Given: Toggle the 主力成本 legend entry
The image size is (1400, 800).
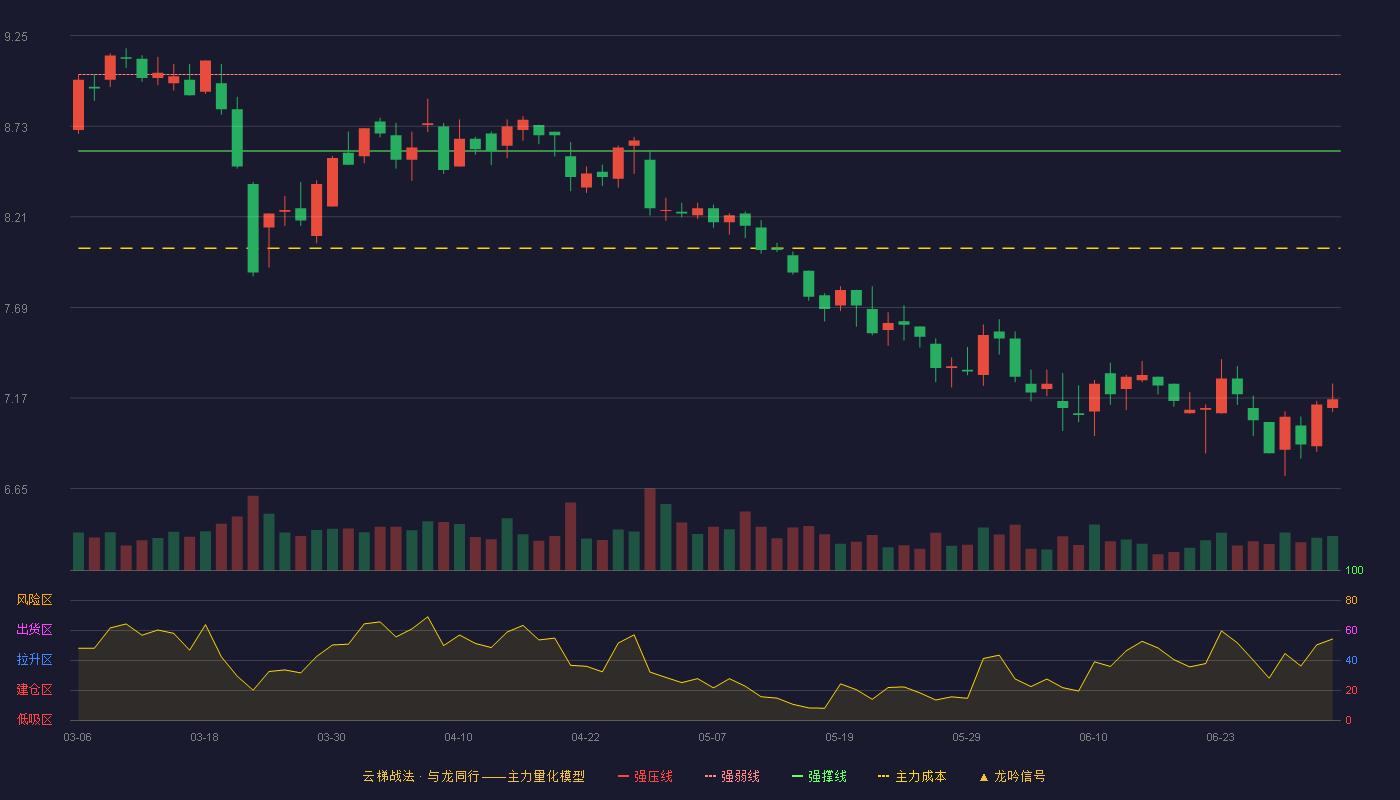Looking at the screenshot, I should click(x=912, y=776).
